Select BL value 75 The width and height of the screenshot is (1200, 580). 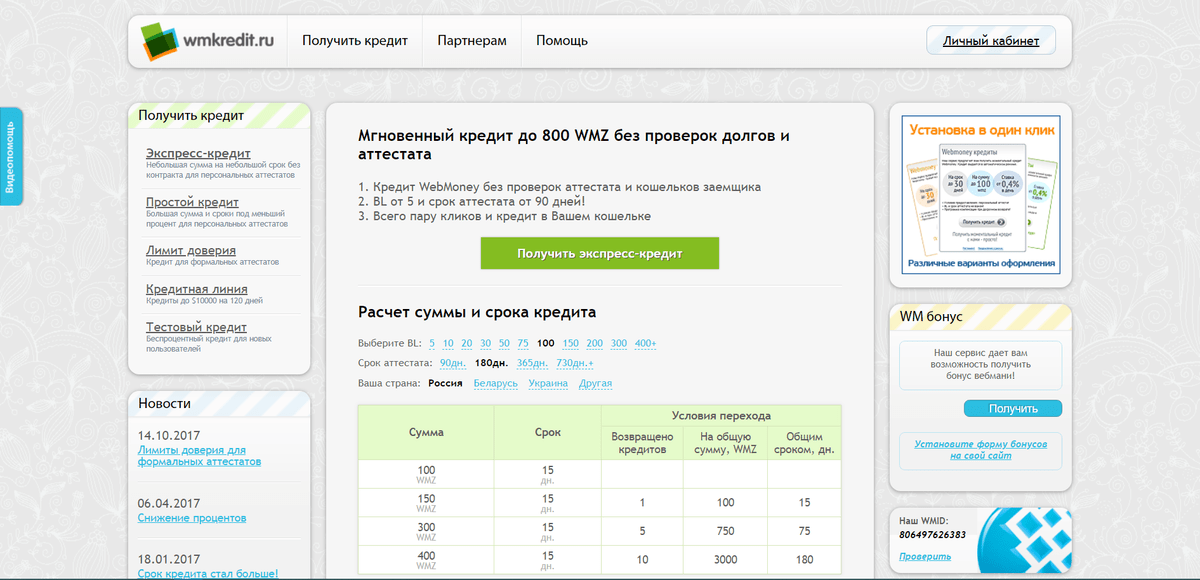coord(523,343)
